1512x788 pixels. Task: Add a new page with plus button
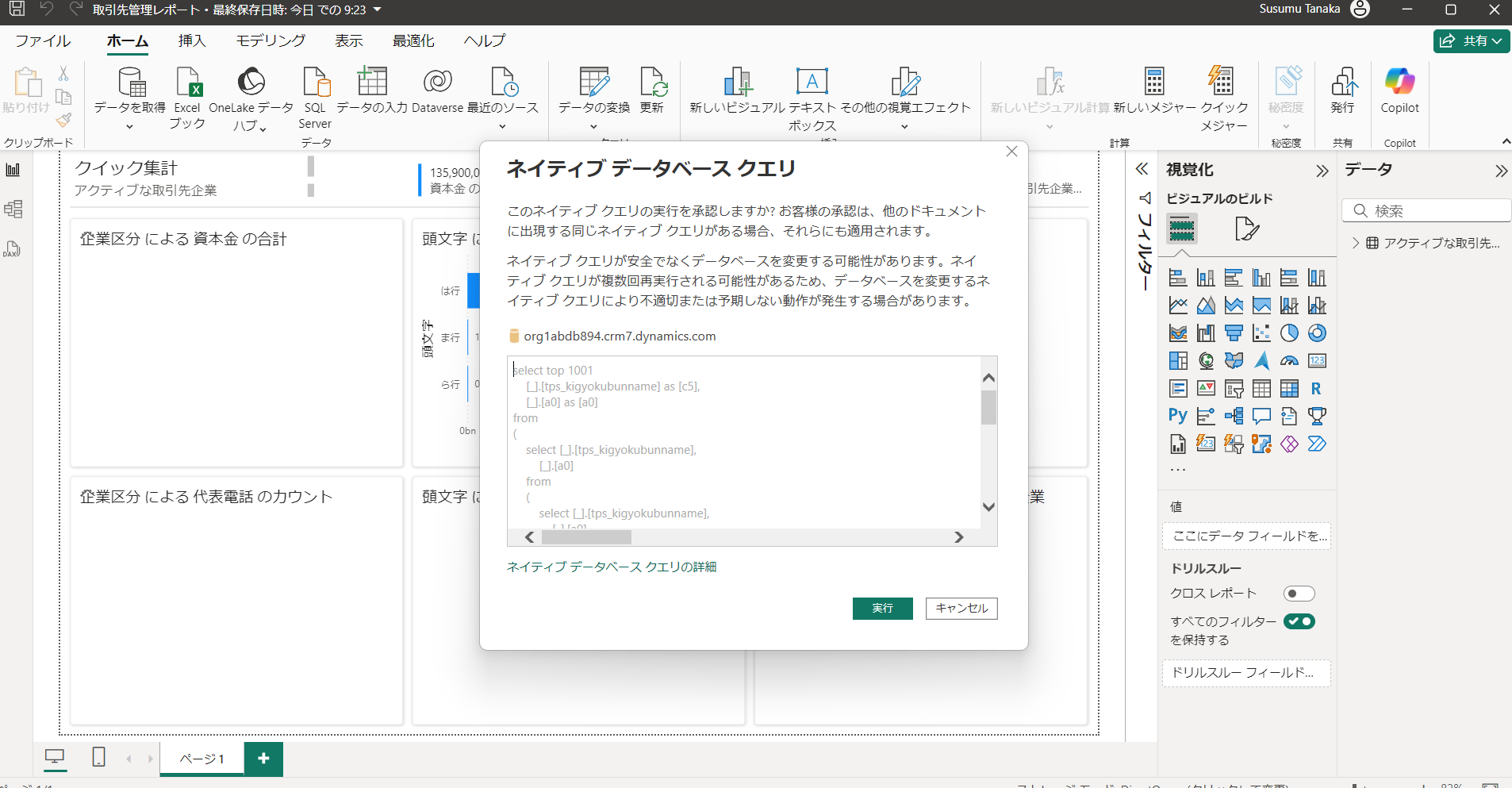[263, 759]
